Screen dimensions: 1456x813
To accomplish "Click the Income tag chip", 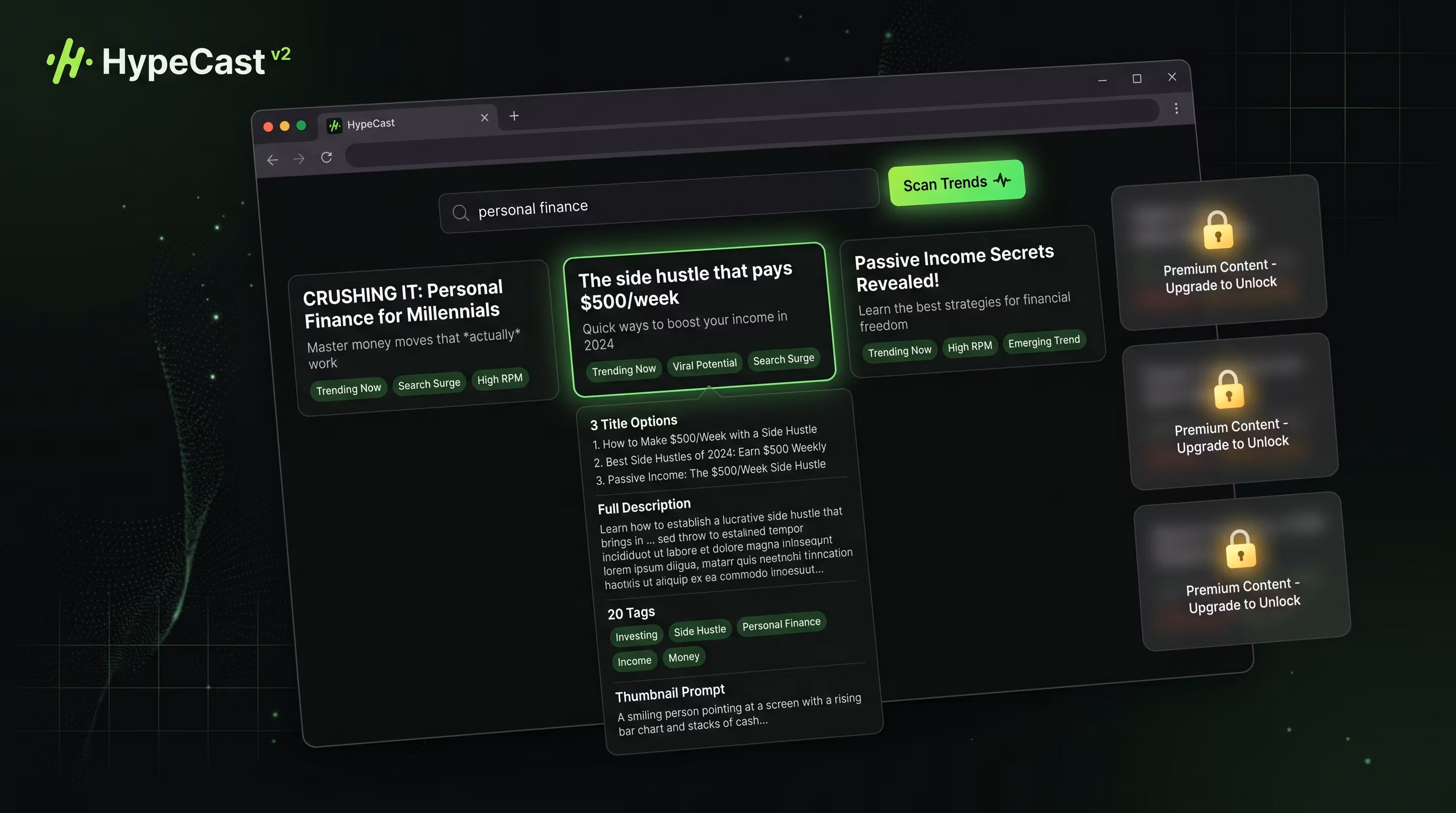I will coord(634,661).
